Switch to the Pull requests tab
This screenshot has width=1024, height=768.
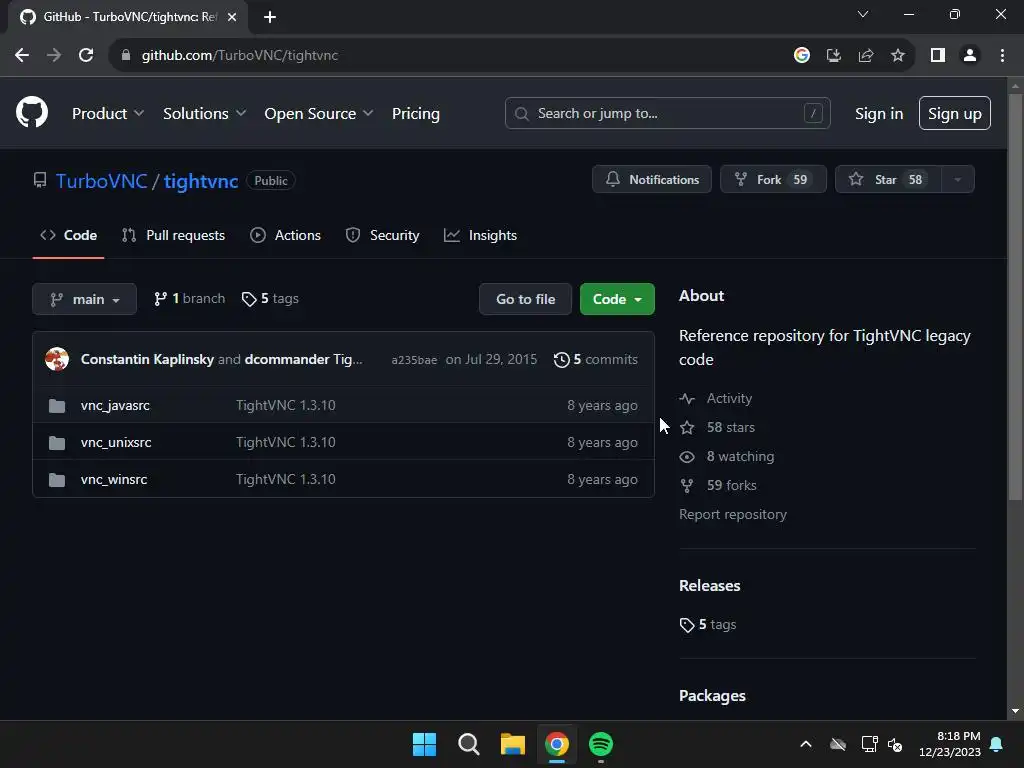173,236
